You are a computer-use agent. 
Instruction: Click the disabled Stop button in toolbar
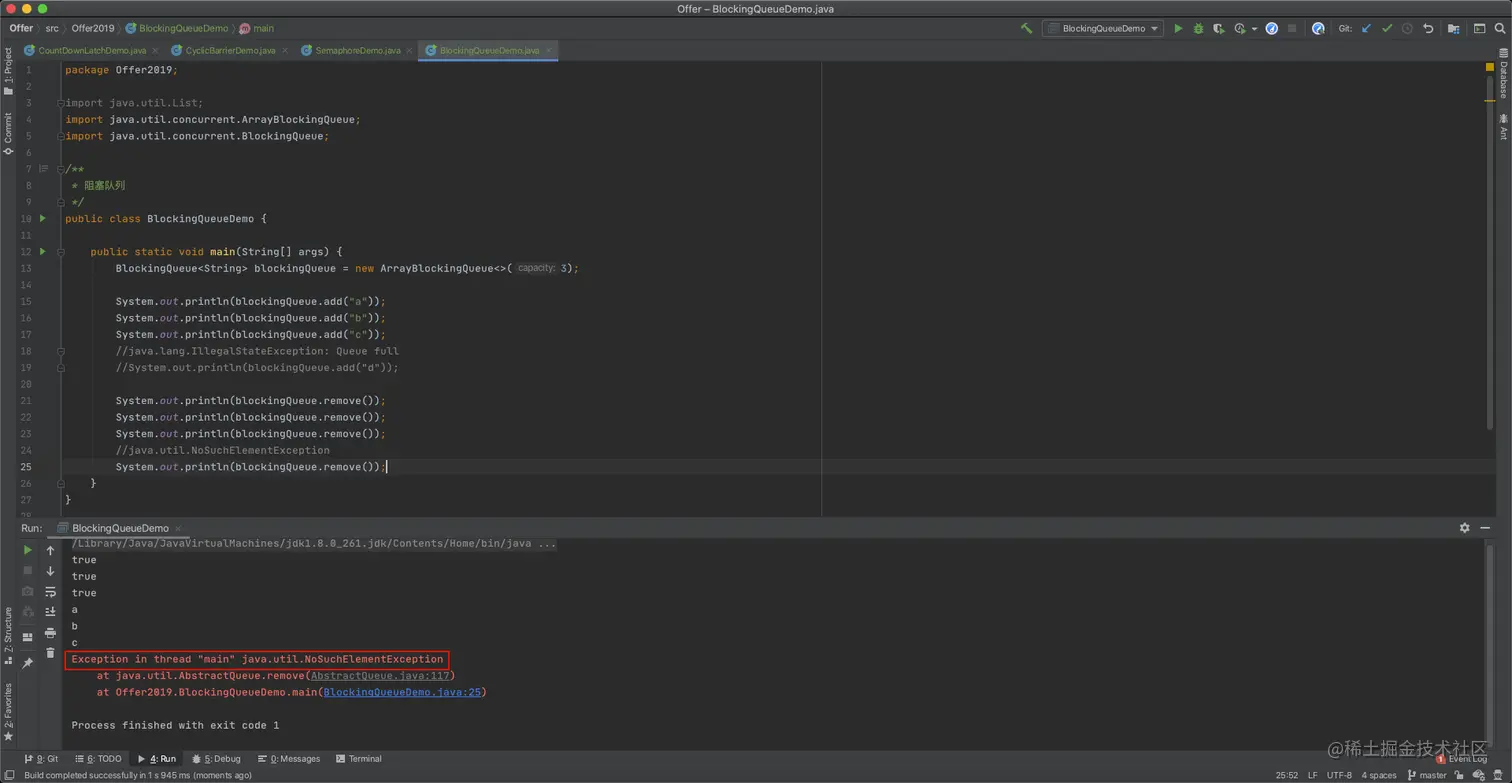1292,29
